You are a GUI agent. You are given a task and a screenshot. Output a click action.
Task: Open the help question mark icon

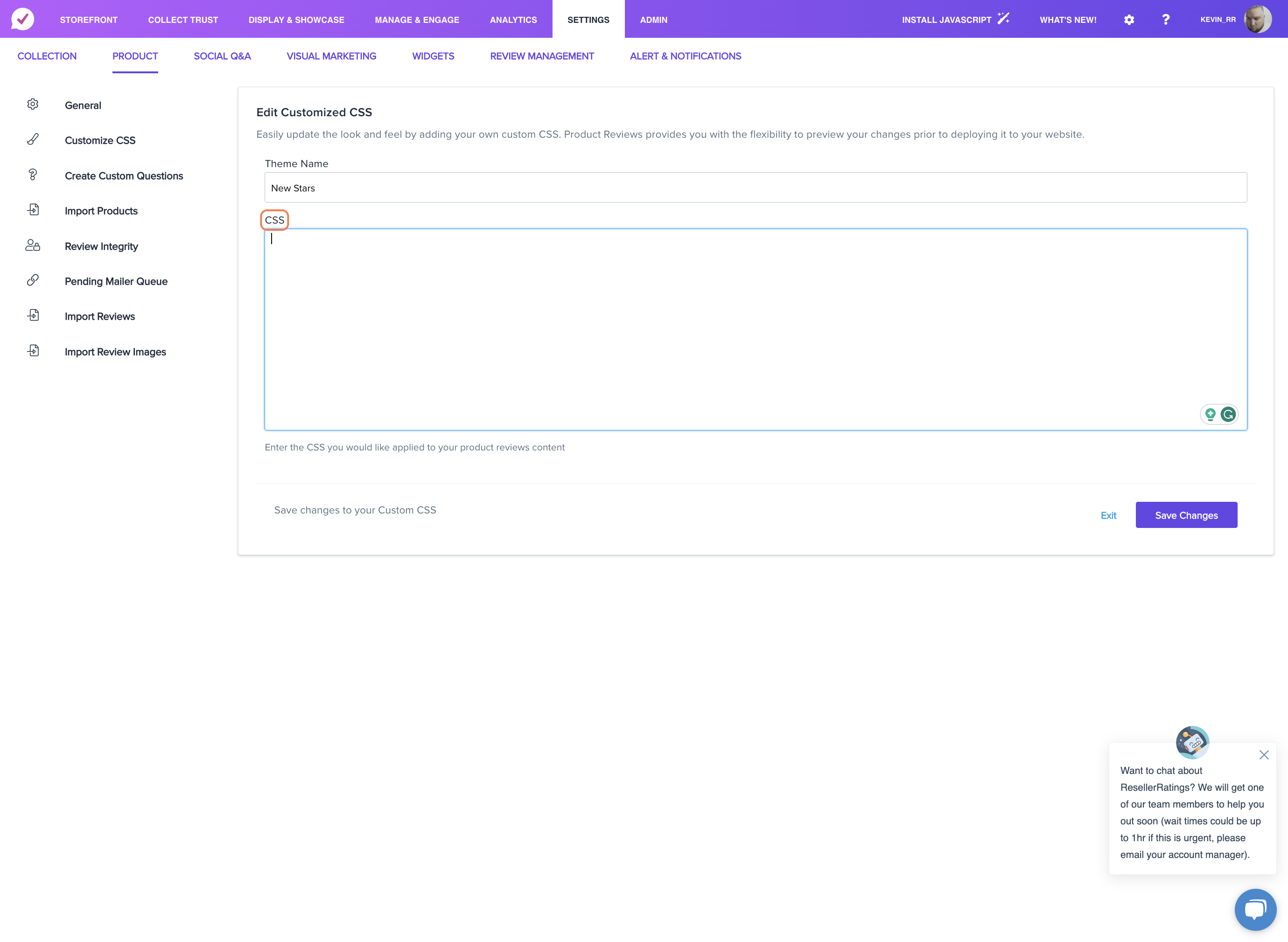click(x=1166, y=20)
